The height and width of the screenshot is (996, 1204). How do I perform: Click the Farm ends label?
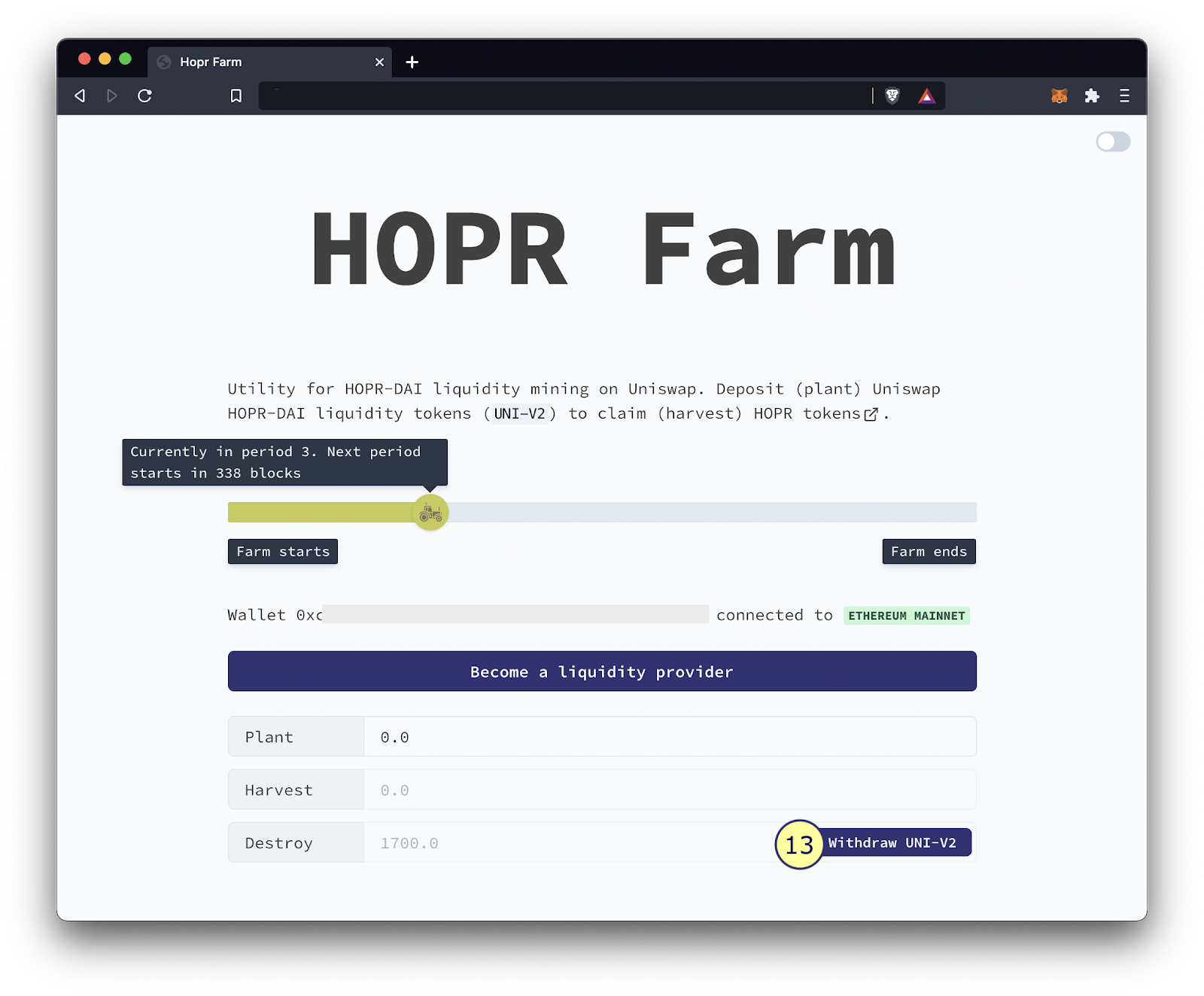(x=929, y=551)
